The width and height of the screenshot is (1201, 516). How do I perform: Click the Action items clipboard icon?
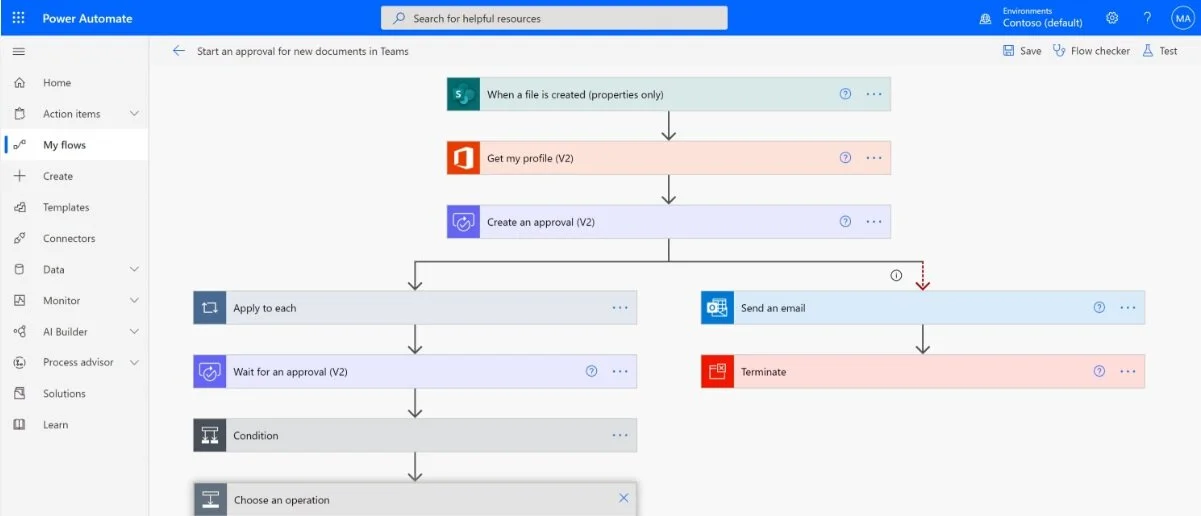click(19, 114)
